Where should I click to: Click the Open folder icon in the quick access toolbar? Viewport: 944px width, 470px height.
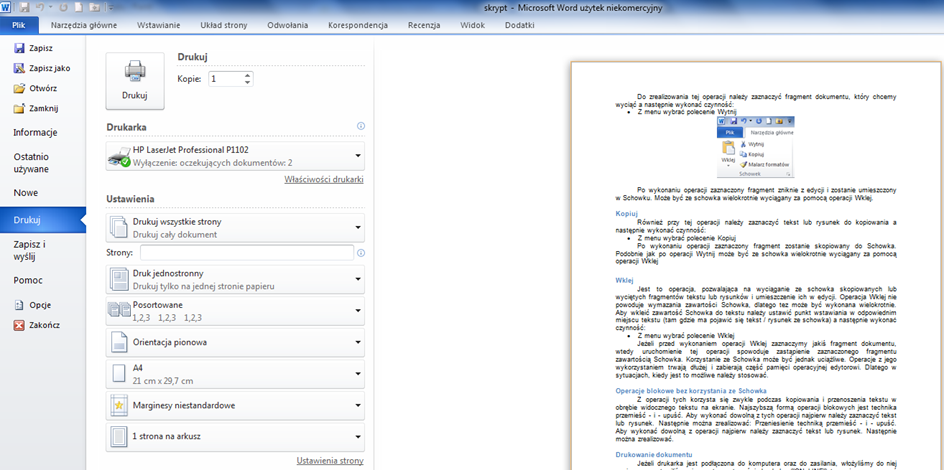click(95, 8)
